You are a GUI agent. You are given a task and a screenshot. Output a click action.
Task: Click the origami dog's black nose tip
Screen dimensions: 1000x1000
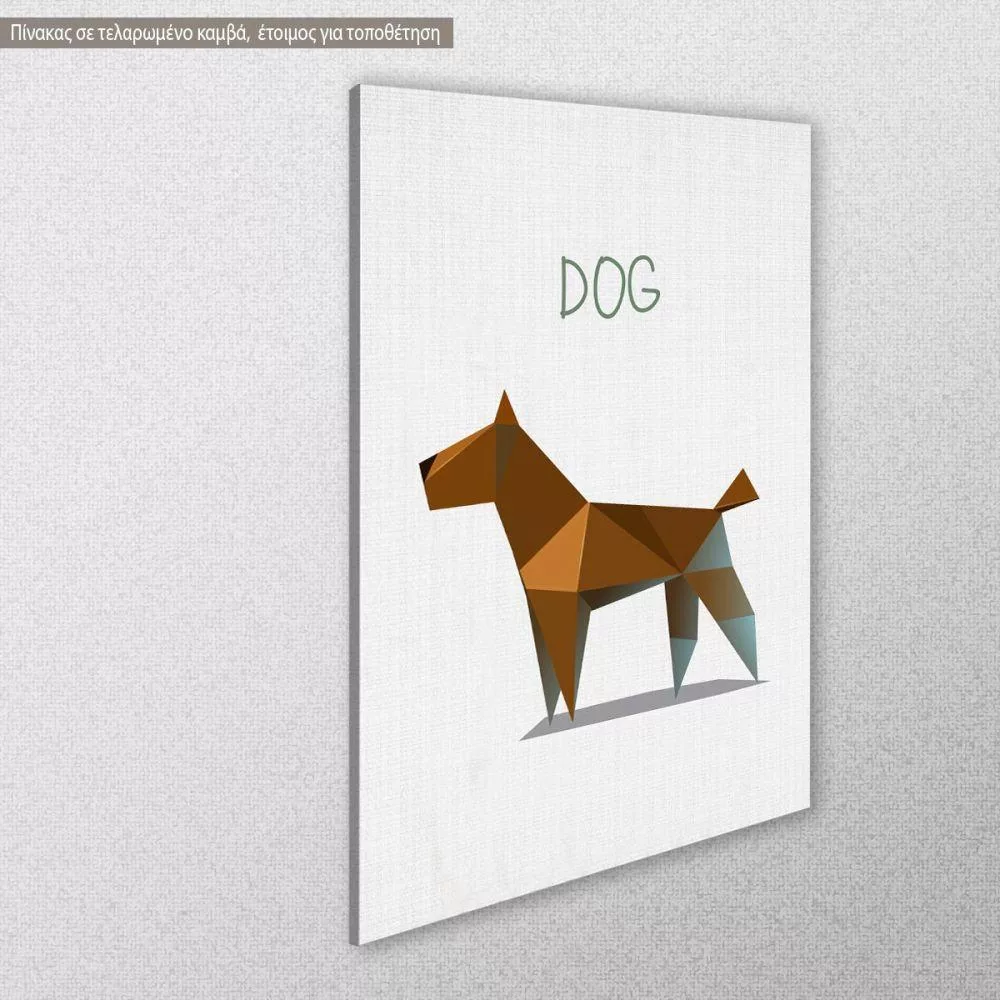tap(425, 463)
